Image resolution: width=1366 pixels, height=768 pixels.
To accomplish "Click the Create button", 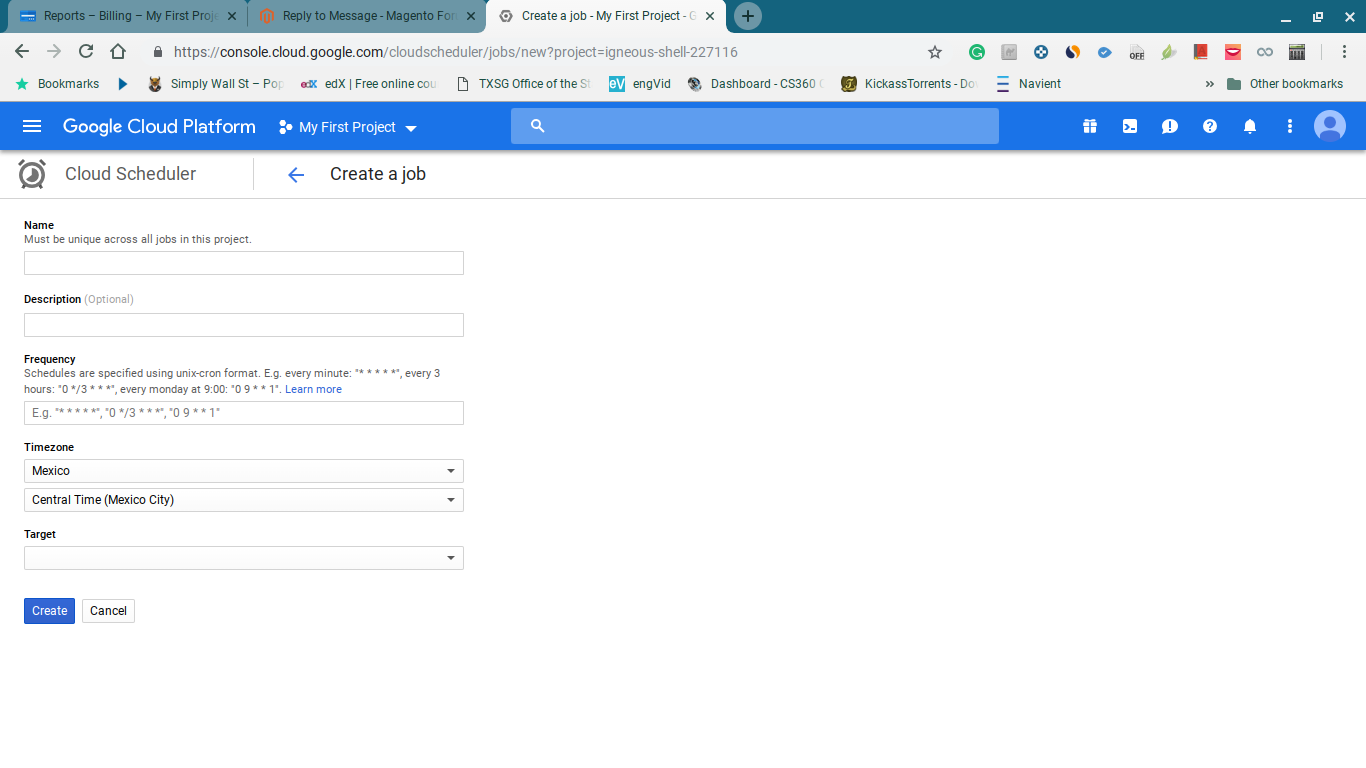I will pyautogui.click(x=49, y=611).
